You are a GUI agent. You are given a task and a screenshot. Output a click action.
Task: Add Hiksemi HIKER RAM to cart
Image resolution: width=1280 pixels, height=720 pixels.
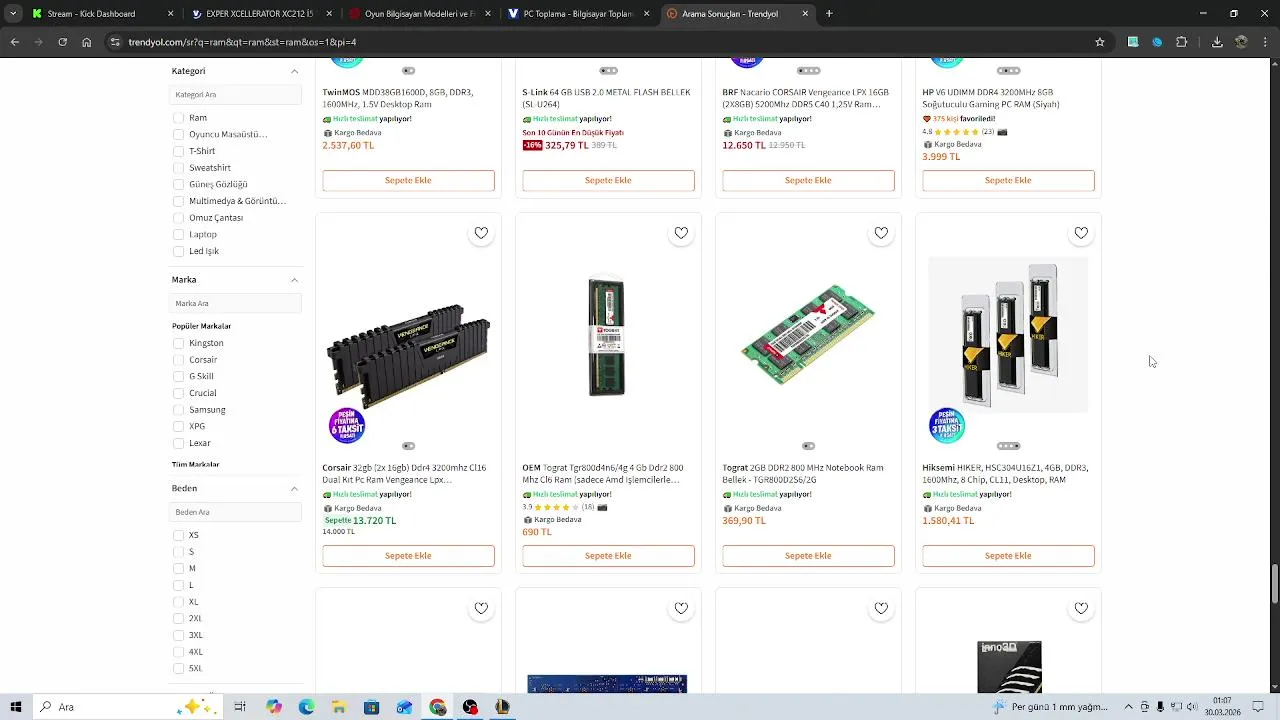1008,556
